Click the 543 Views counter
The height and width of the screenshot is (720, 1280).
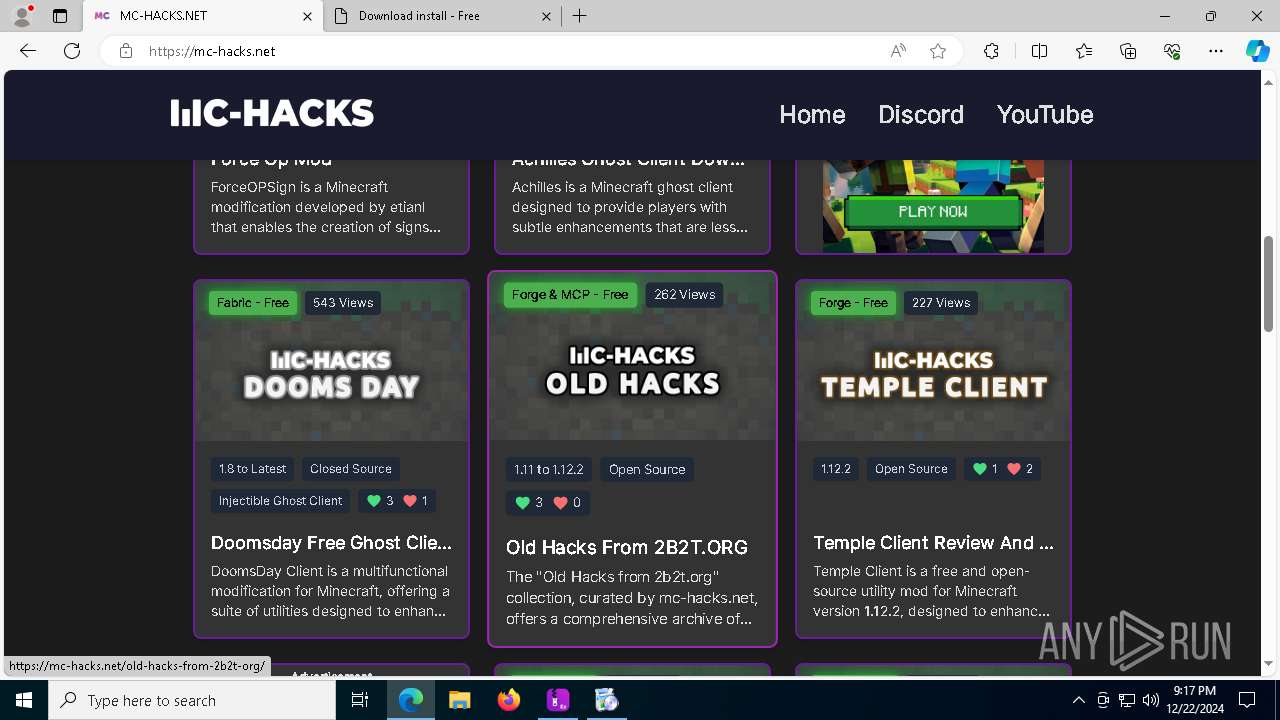(343, 303)
